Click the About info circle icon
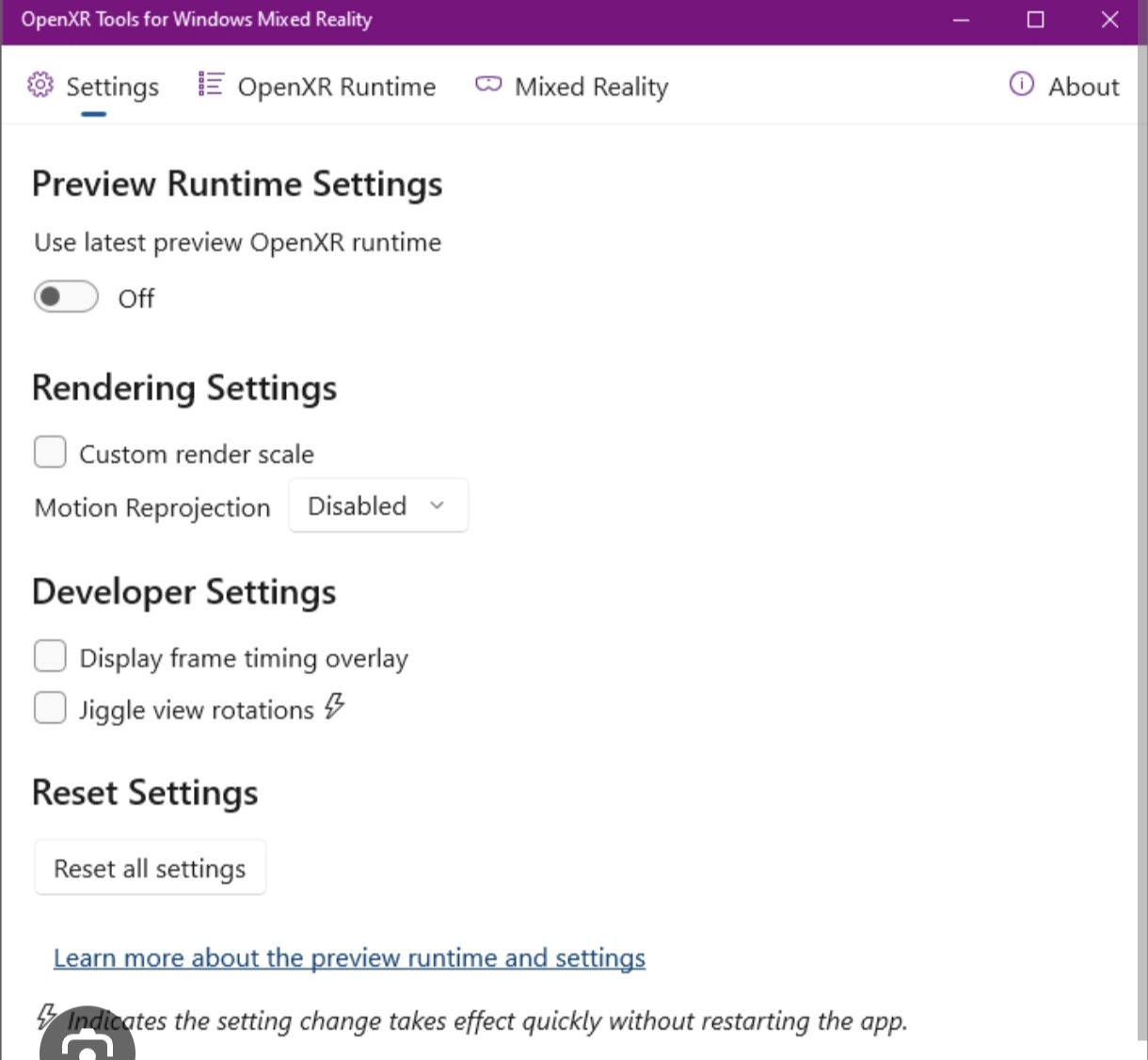Image resolution: width=1148 pixels, height=1060 pixels. pos(1021,85)
